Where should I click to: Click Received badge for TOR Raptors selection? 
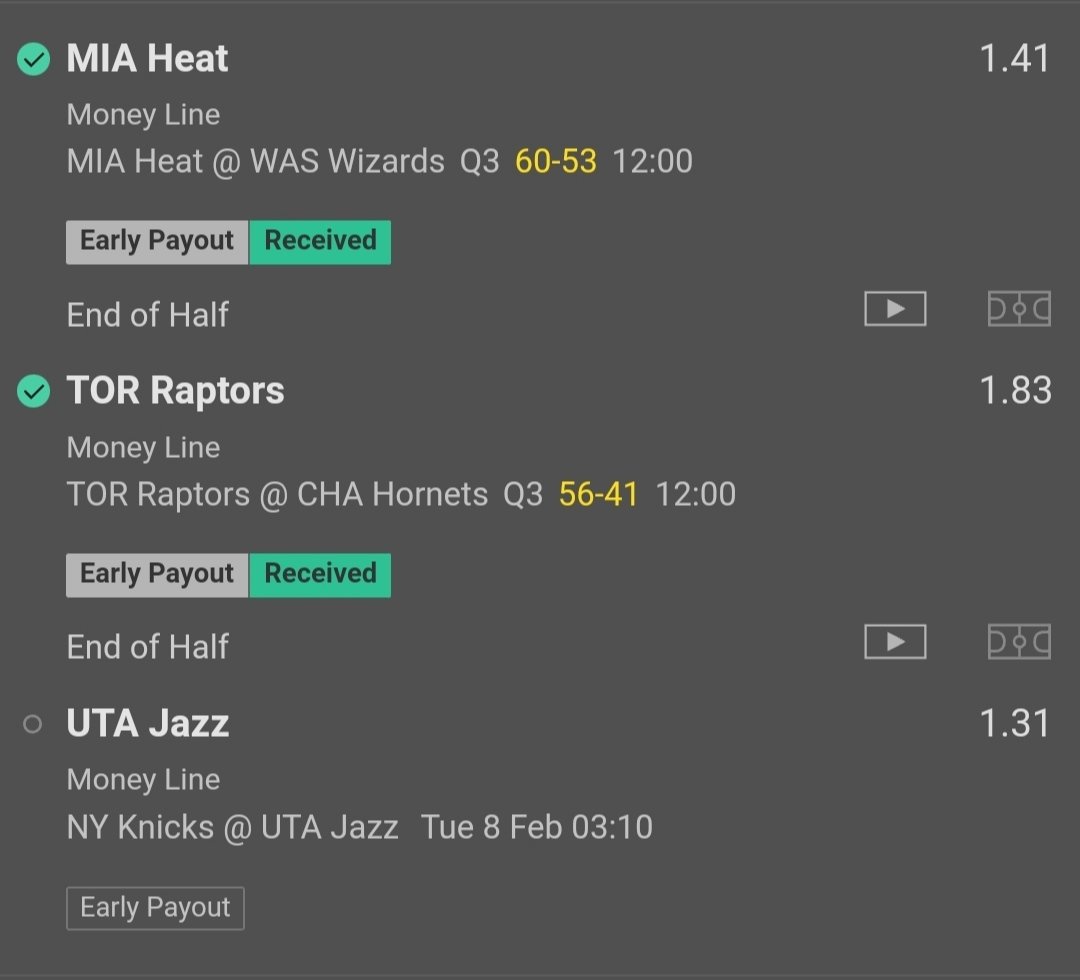coord(320,575)
